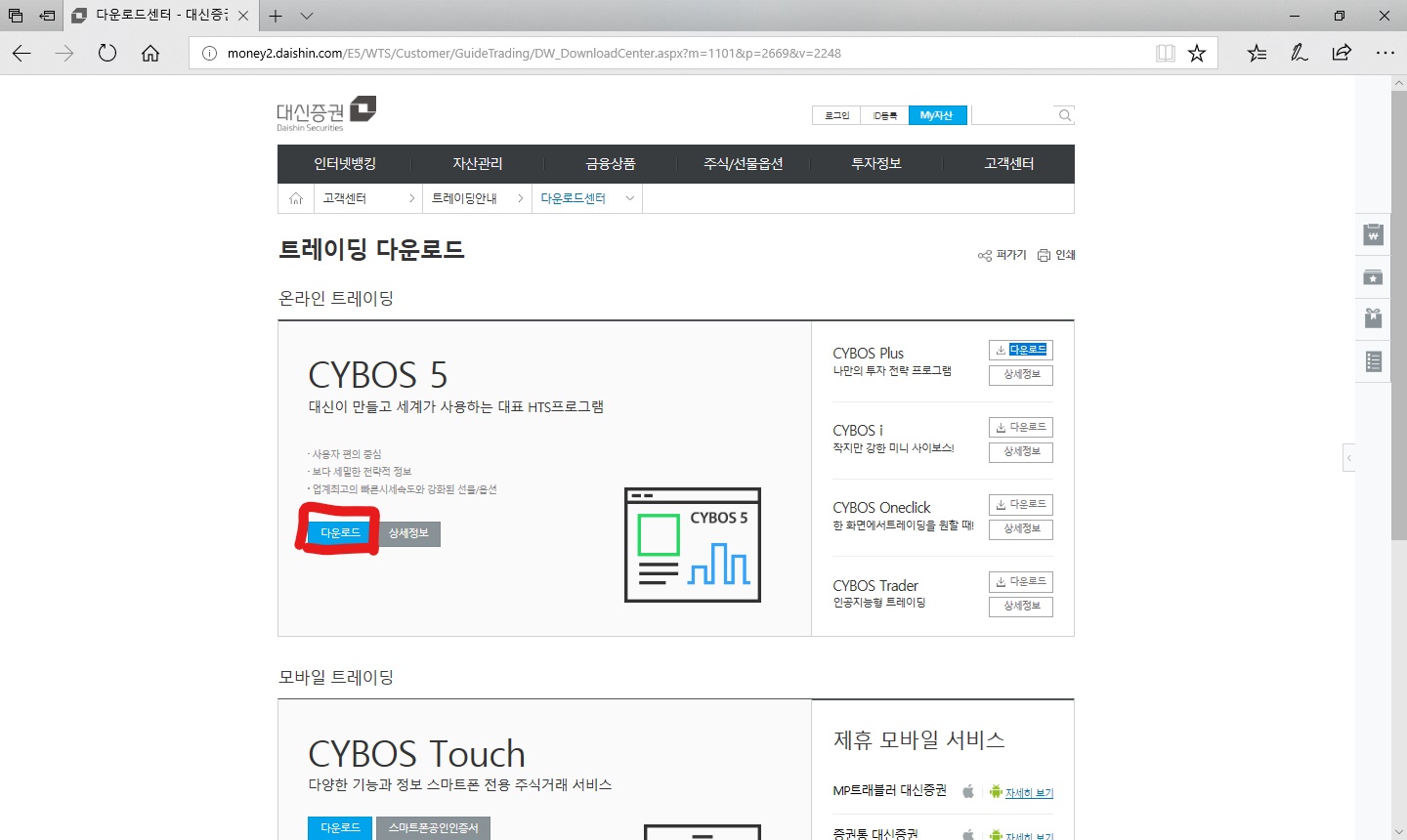Click the Android icon for MP트래블러 대신증권
Image resolution: width=1407 pixels, height=840 pixels.
(x=996, y=791)
